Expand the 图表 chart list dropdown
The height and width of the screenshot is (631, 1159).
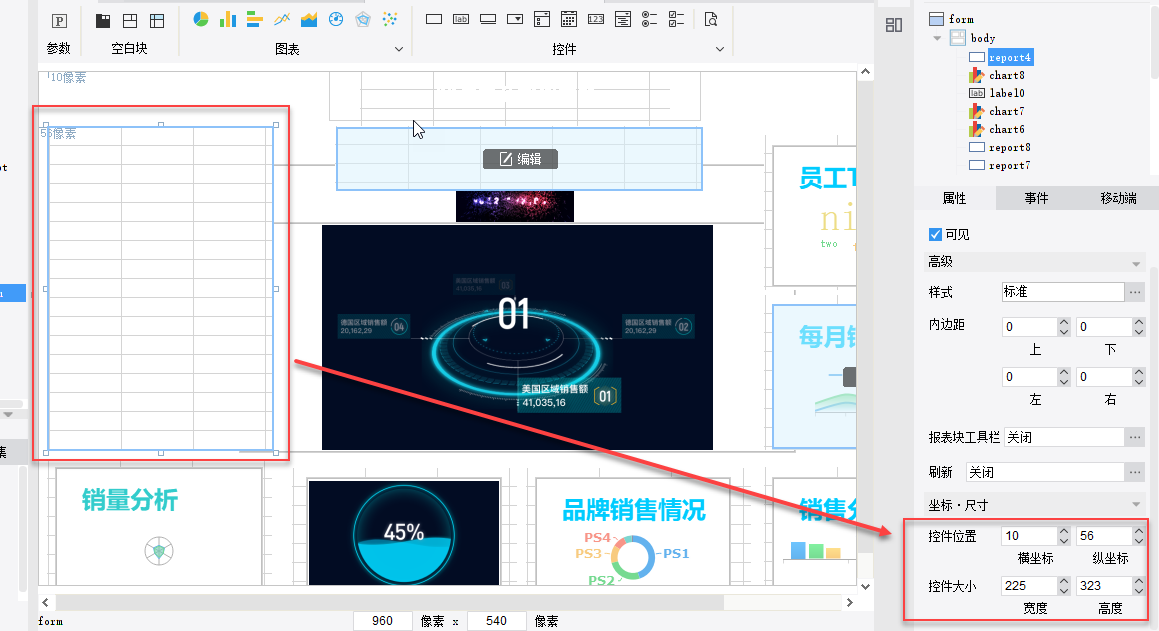pos(399,49)
